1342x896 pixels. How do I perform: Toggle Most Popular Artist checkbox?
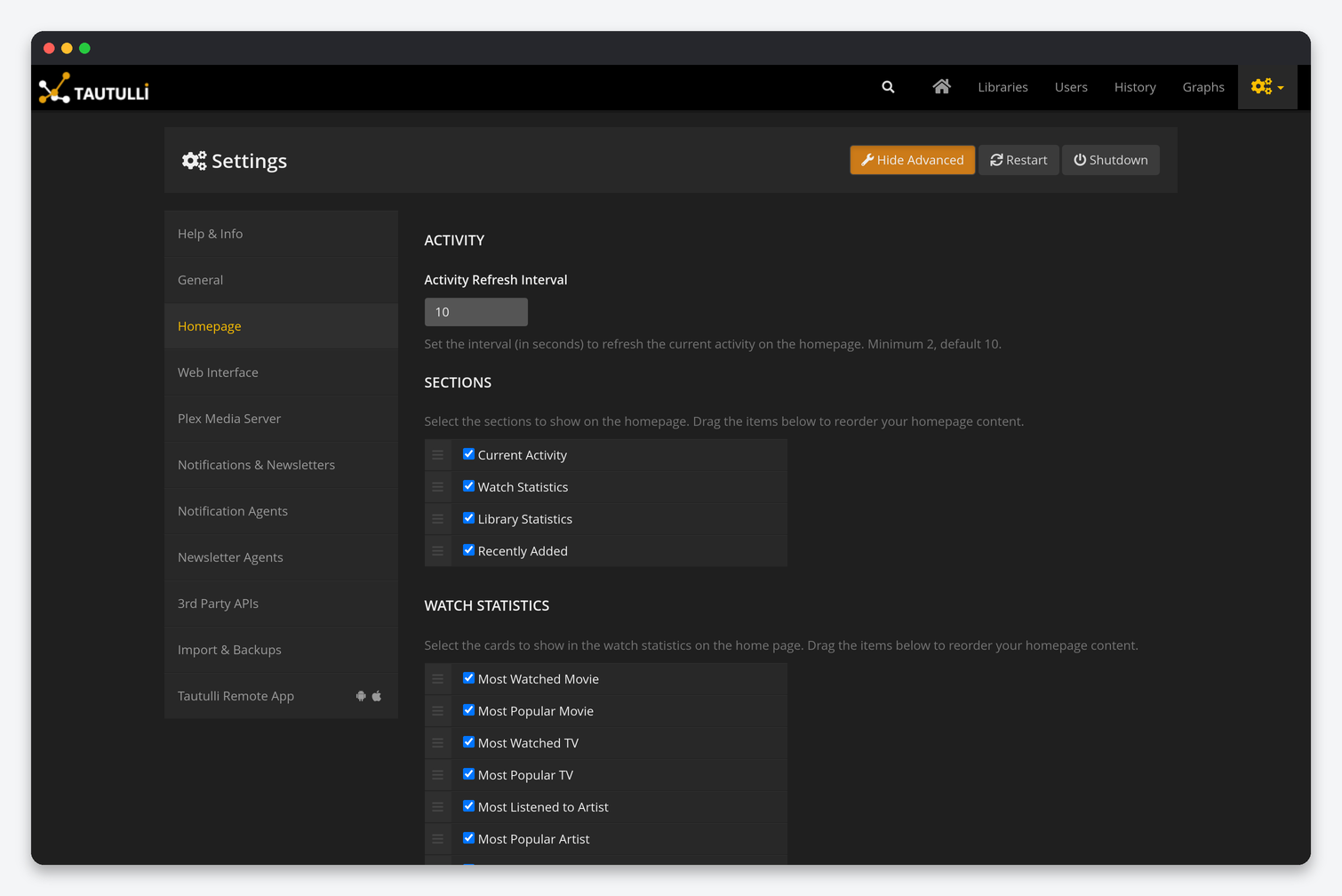pyautogui.click(x=468, y=838)
